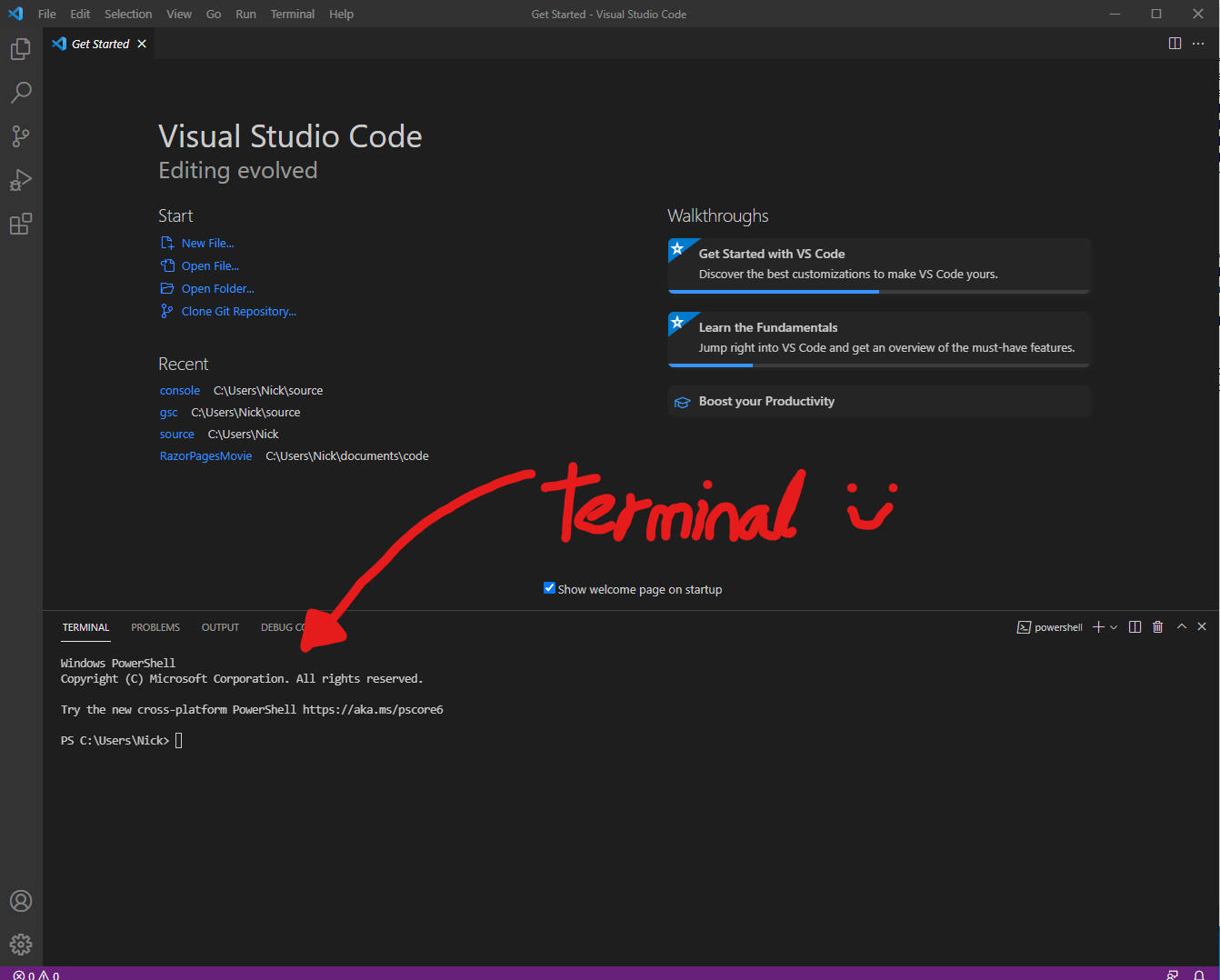Split the editor to the right
Screen dimensions: 1220x980
click(x=1175, y=44)
